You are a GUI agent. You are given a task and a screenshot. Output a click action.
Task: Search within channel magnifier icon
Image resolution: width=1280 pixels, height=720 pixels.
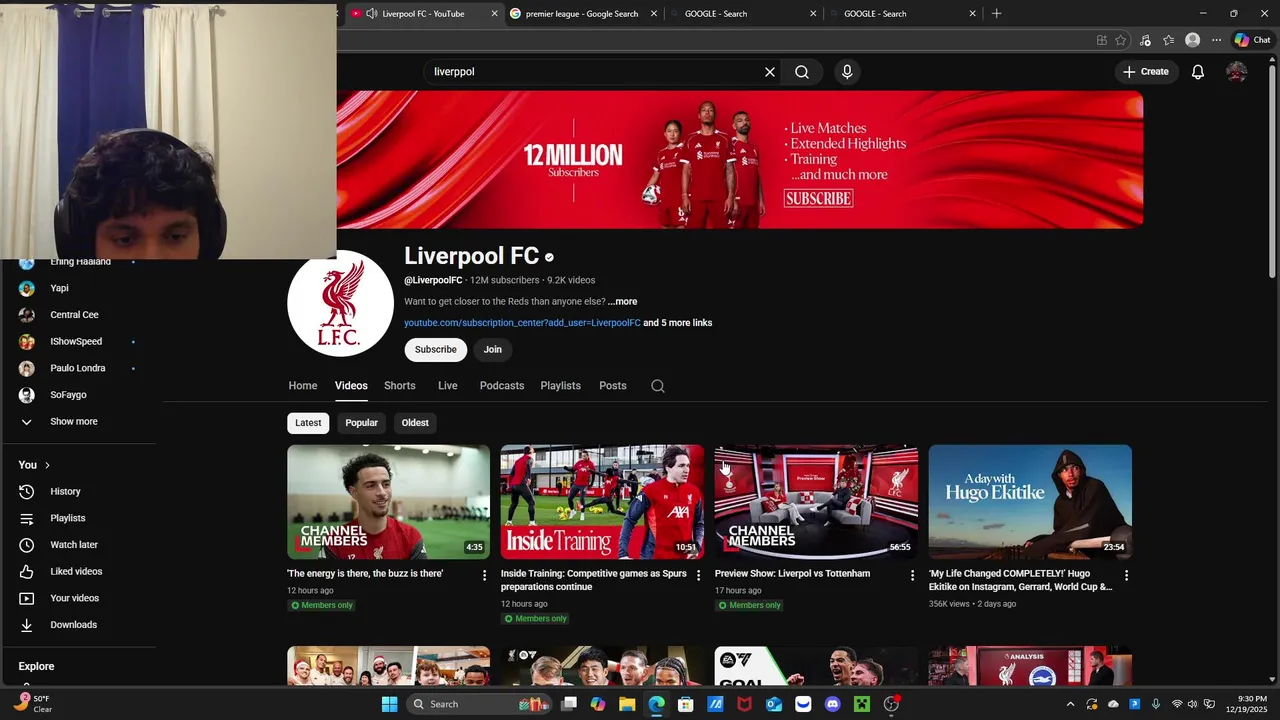[658, 386]
